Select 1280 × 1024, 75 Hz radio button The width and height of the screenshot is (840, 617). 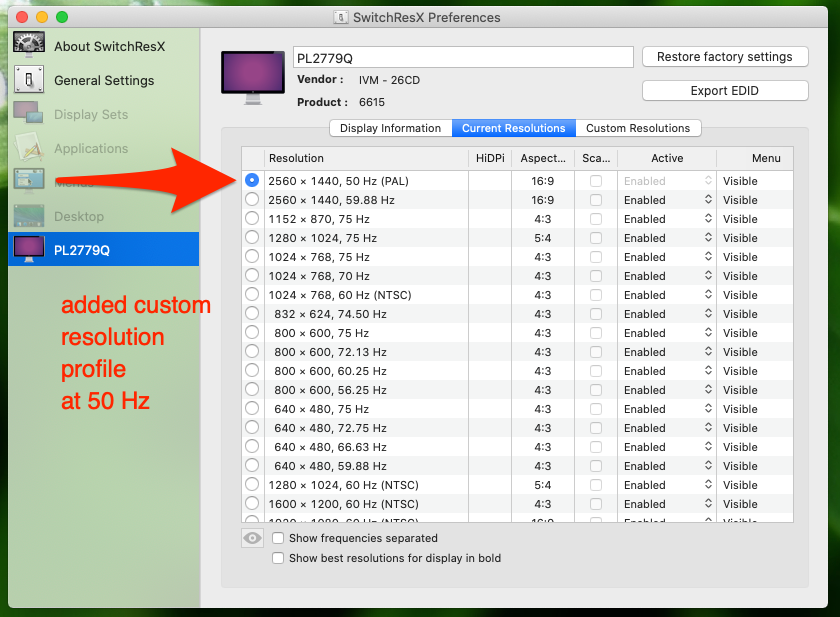pos(252,237)
